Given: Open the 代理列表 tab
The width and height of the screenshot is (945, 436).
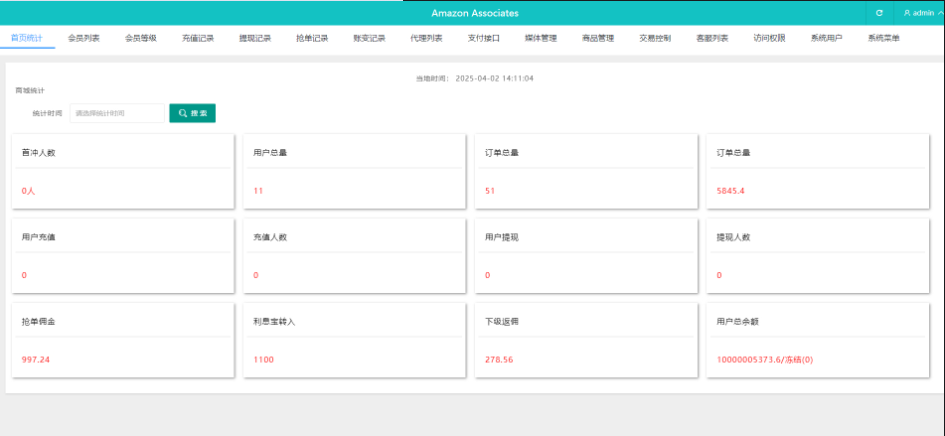Looking at the screenshot, I should (x=427, y=38).
